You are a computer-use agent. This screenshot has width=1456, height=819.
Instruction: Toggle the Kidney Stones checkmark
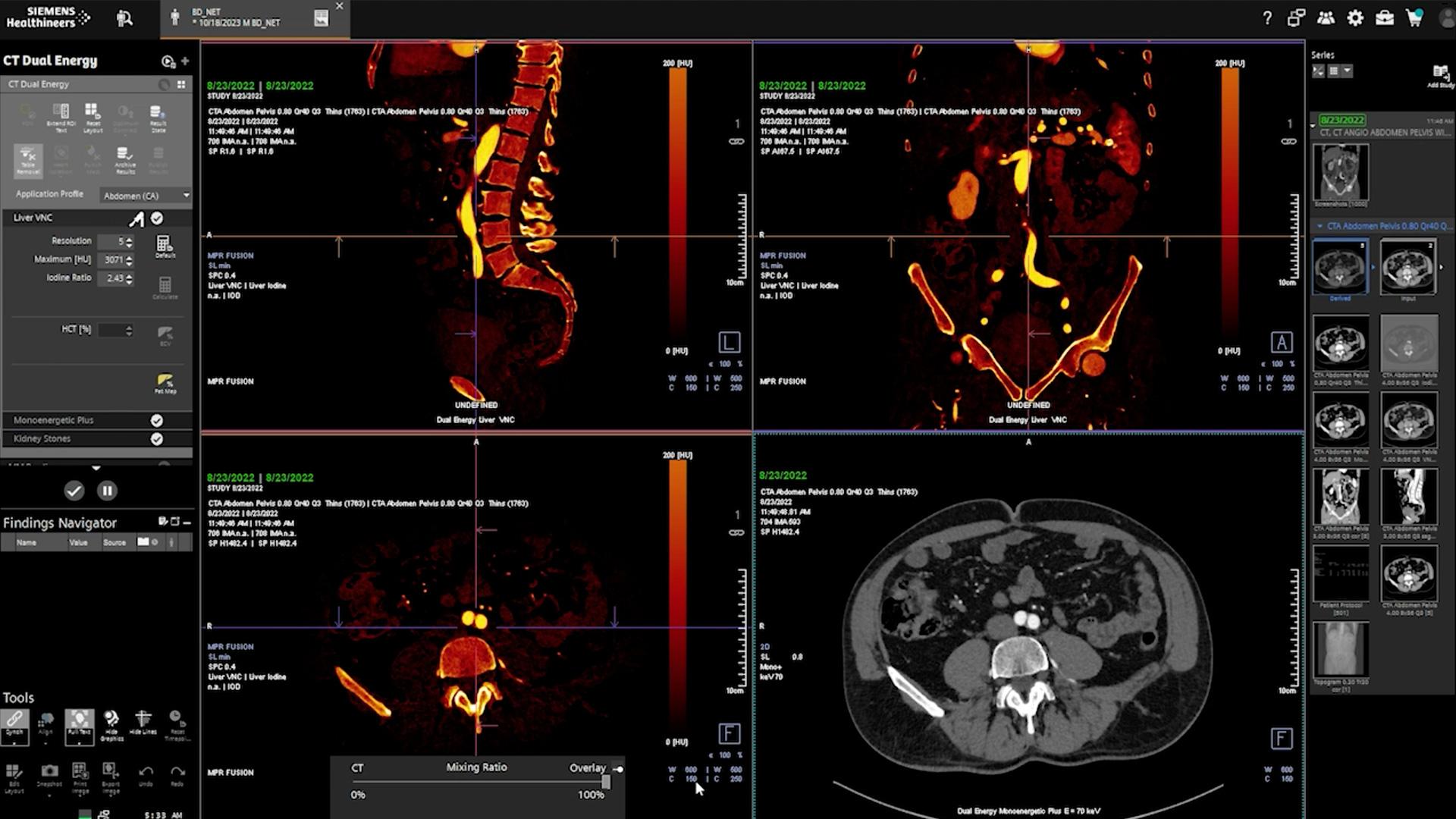click(157, 438)
